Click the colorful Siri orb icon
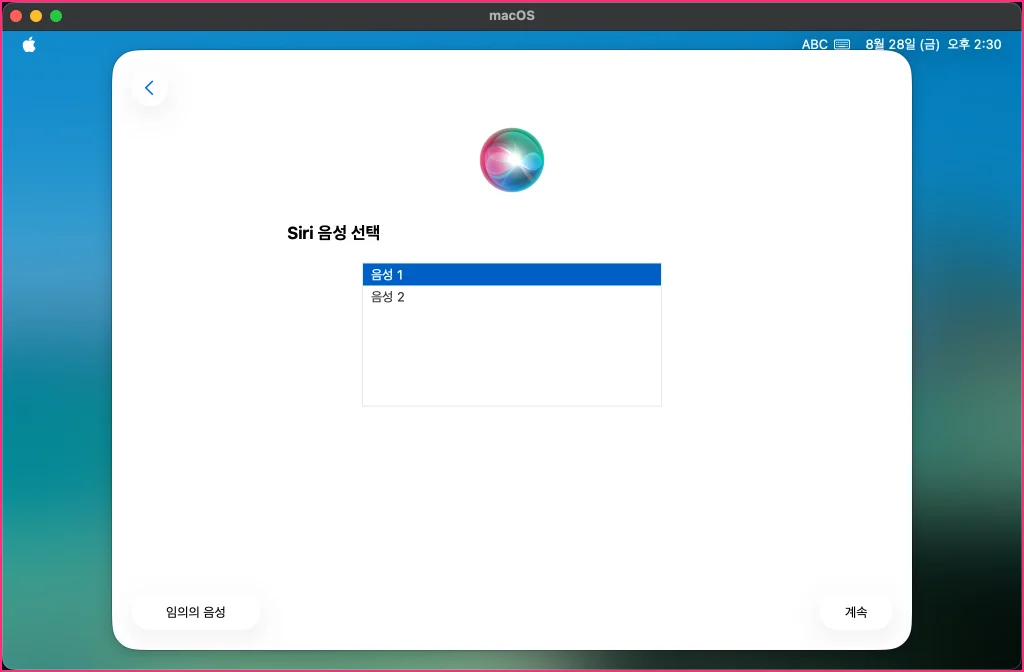This screenshot has width=1024, height=672. (512, 160)
